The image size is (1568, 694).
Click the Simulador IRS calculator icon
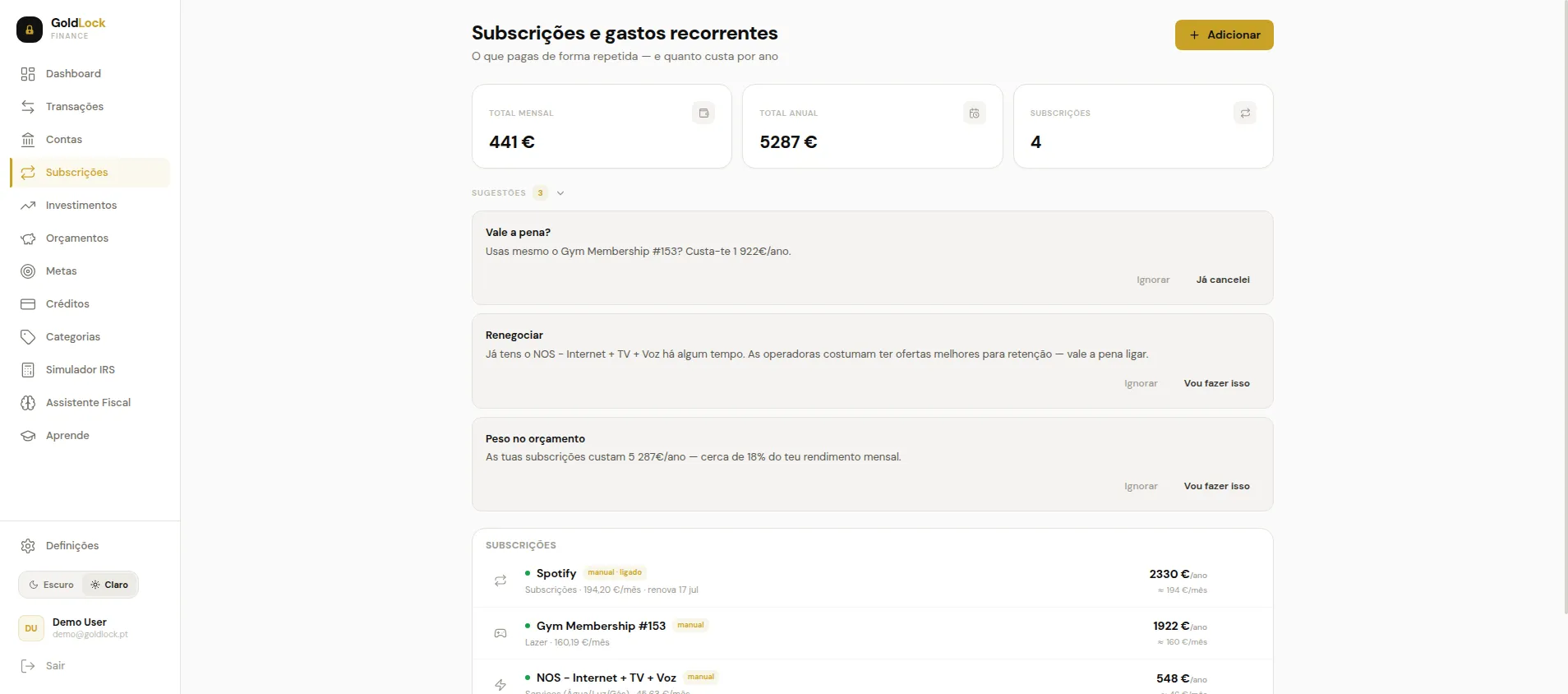pyautogui.click(x=28, y=370)
